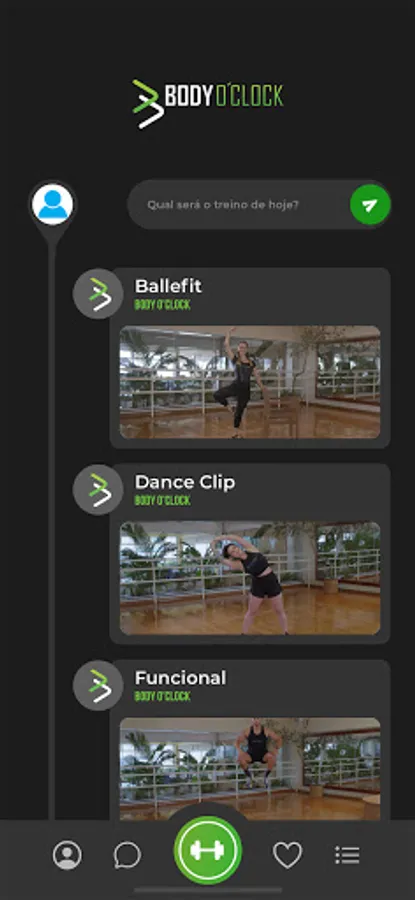
Task: Select the Funcional title text
Action: click(x=180, y=678)
